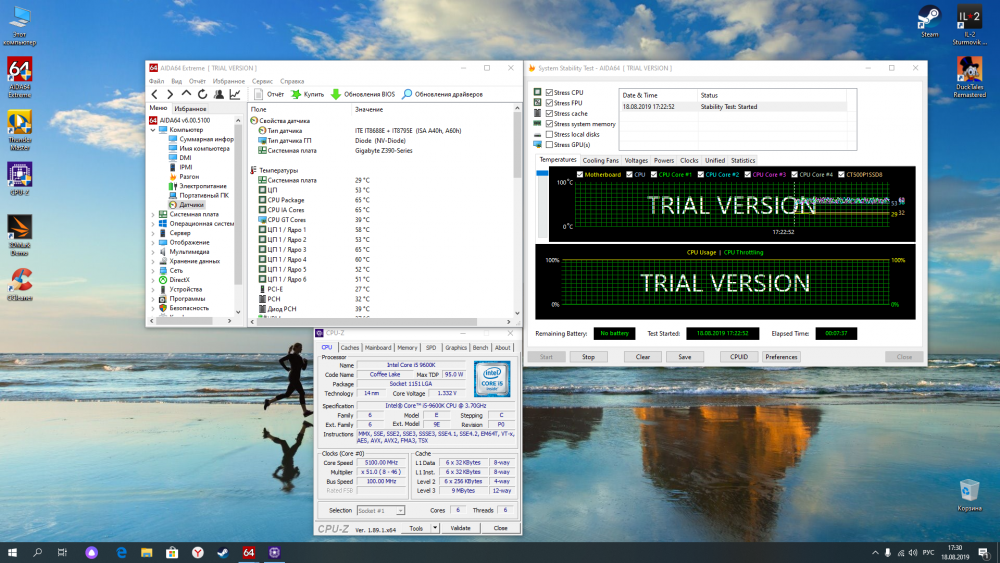This screenshot has width=1000, height=563.
Task: Disable the Stress CPU checkbox
Action: (x=549, y=93)
